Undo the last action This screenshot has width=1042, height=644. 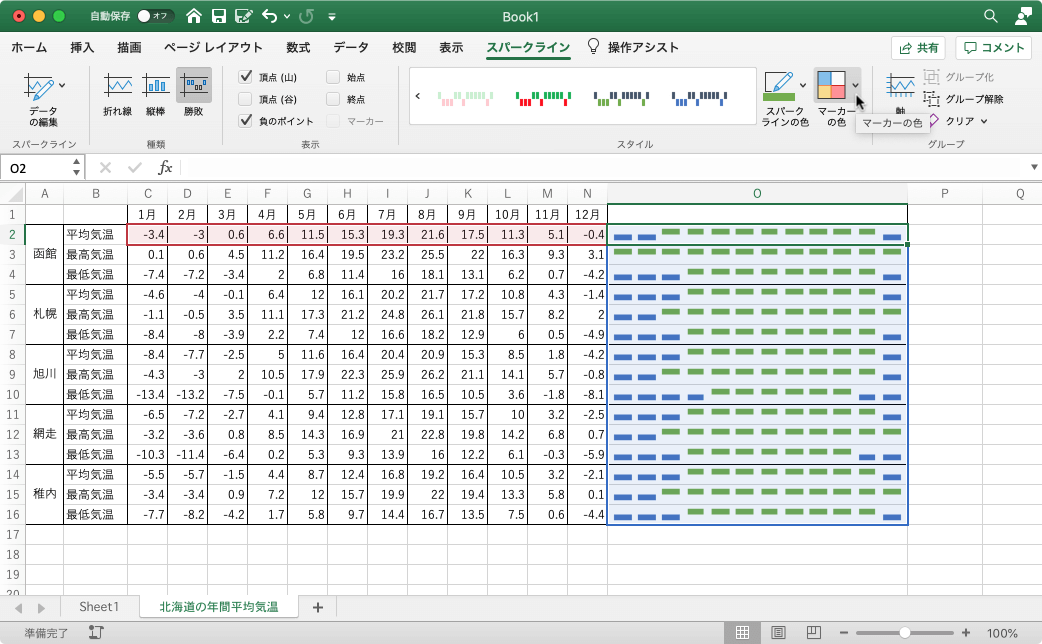pyautogui.click(x=269, y=16)
